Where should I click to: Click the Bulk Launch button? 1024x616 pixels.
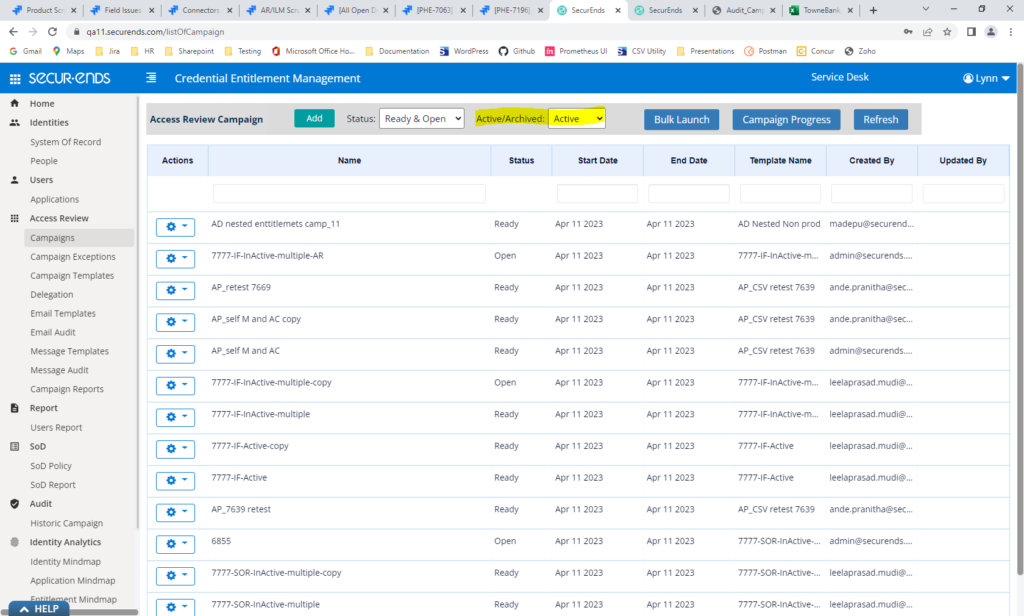[x=681, y=119]
